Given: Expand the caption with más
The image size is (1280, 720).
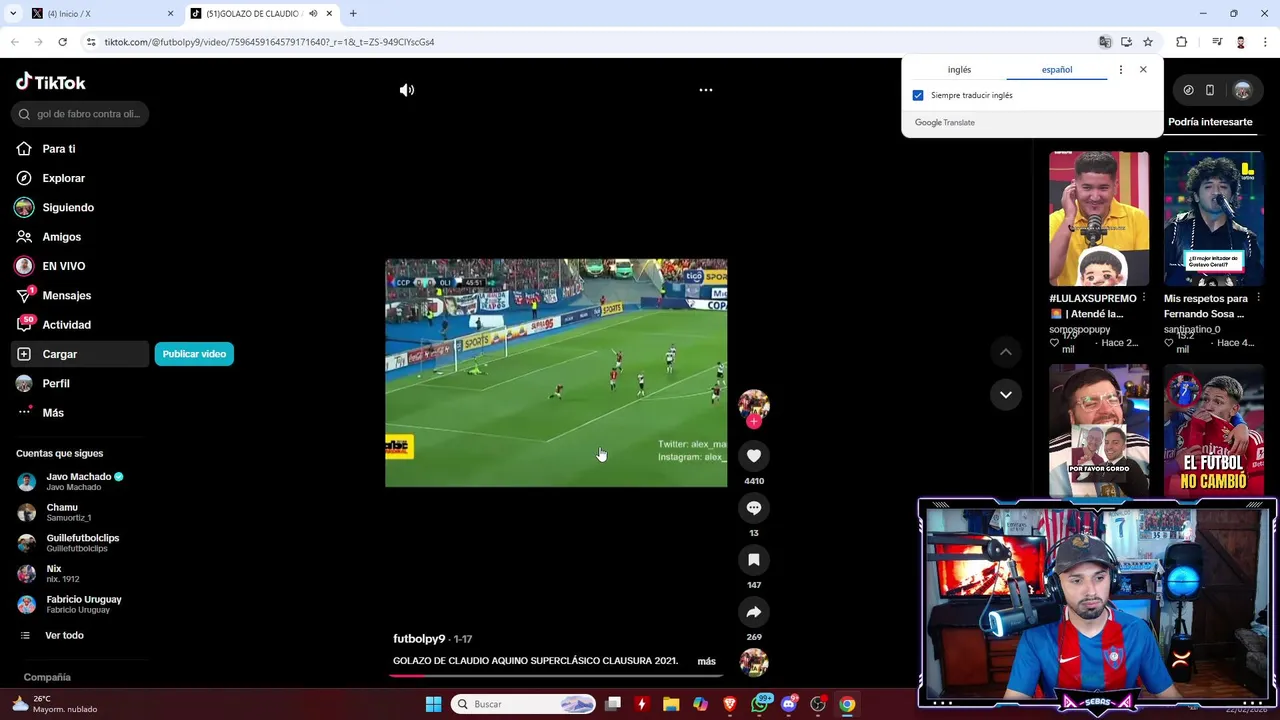Looking at the screenshot, I should (706, 661).
